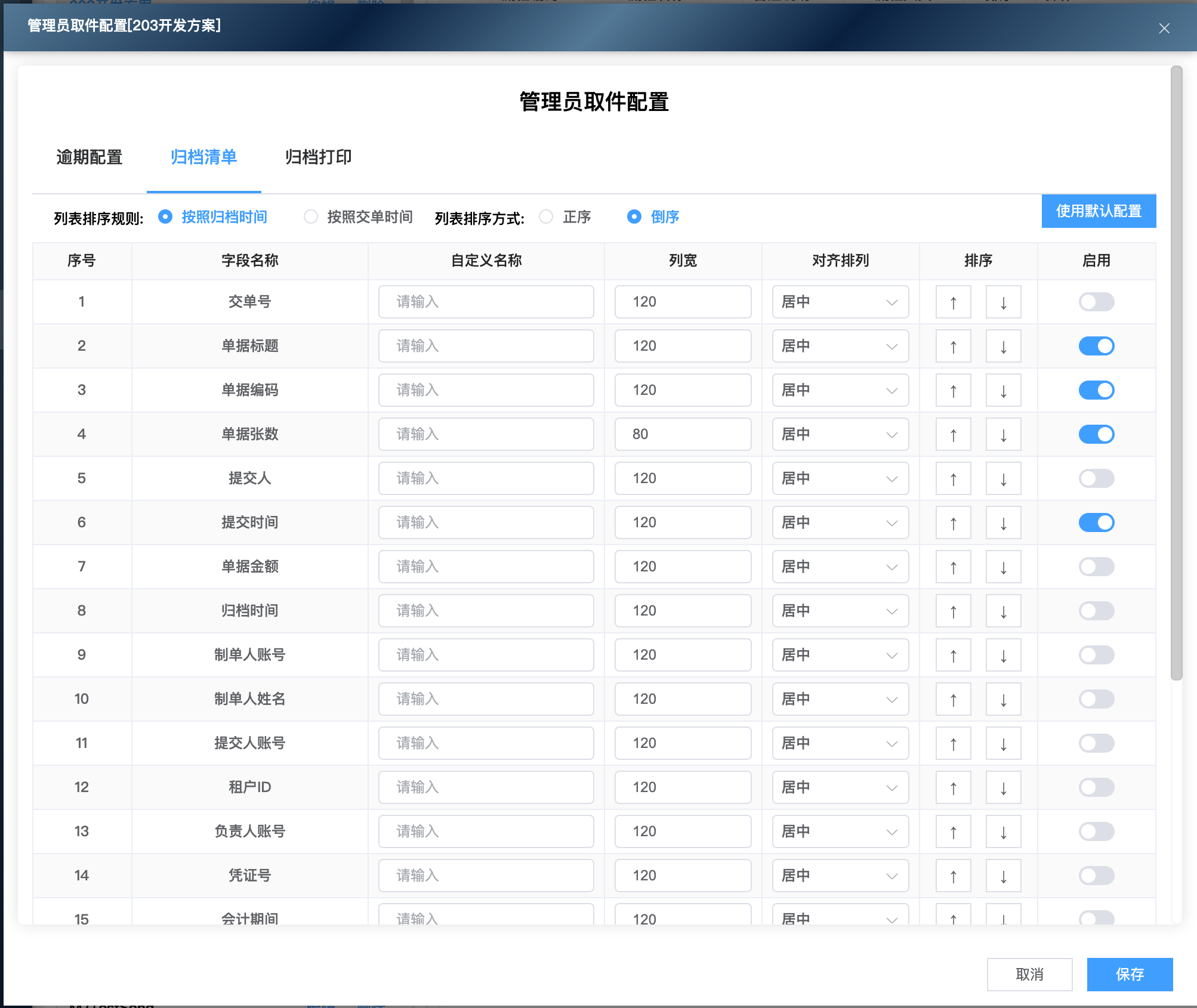The image size is (1197, 1008).
Task: Move 租户ID row up
Action: [x=953, y=788]
